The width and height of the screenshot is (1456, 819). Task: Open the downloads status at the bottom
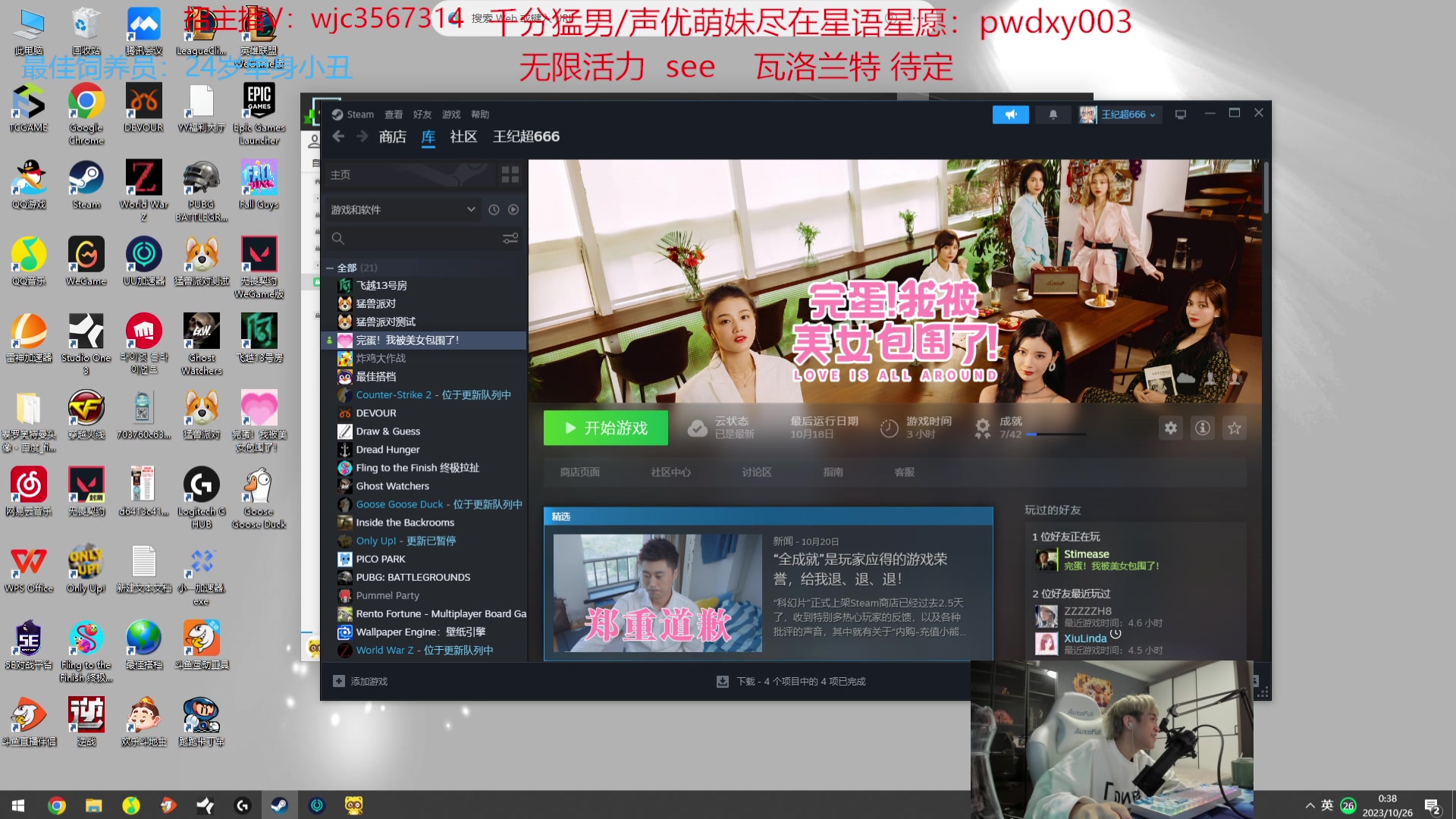791,681
